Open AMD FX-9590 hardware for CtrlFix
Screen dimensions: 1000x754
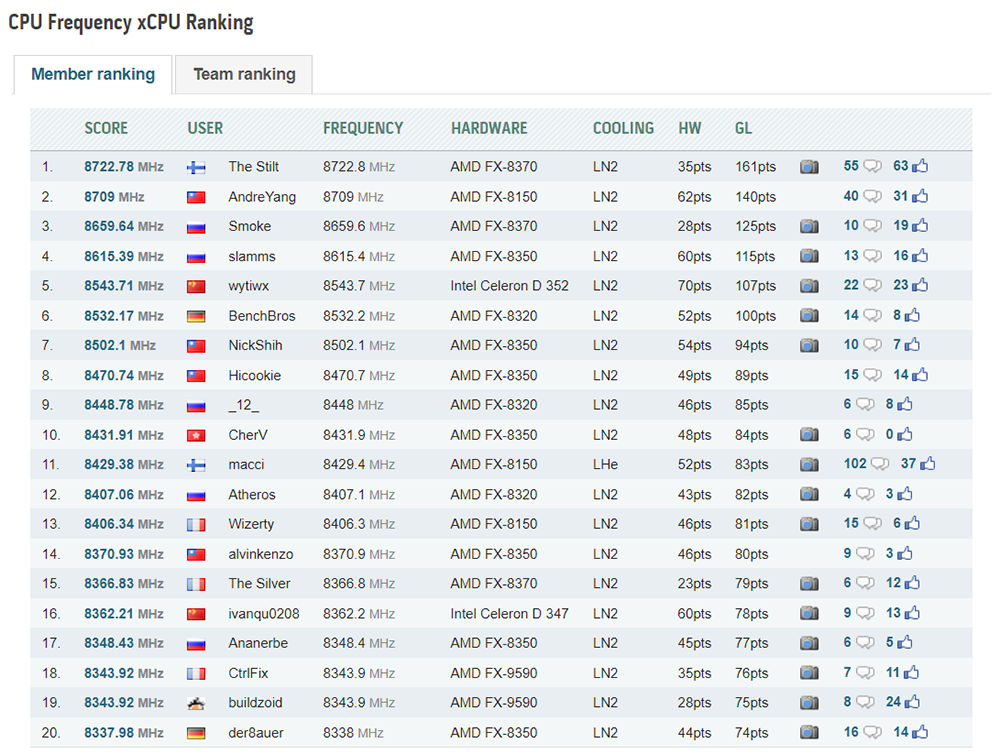coord(494,673)
